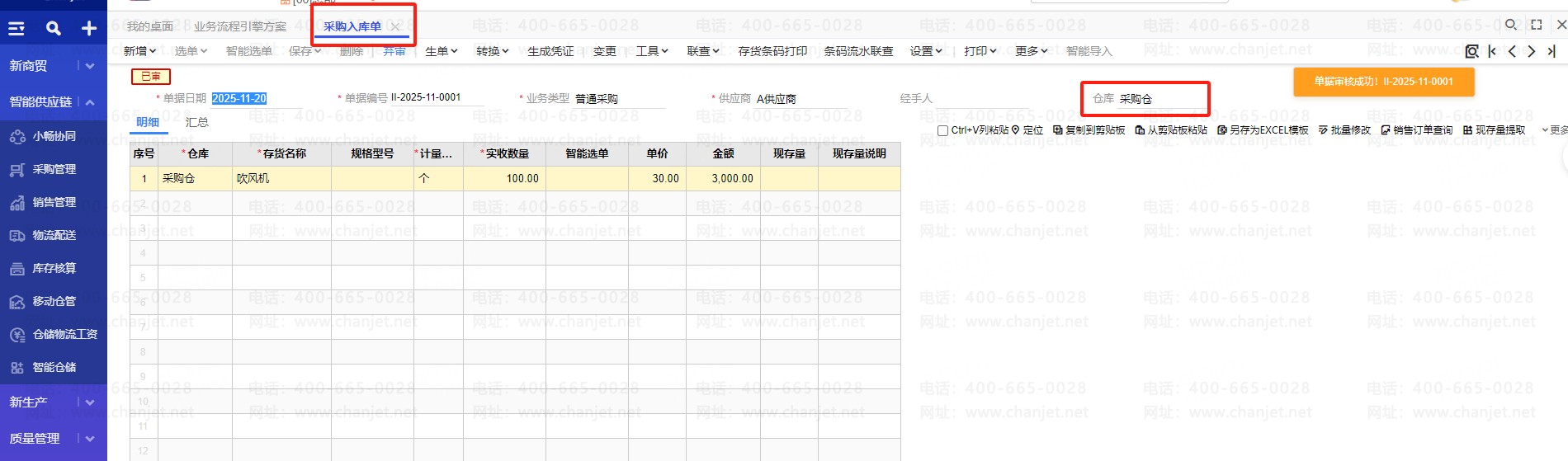1568x461 pixels.
Task: Select the 明细 detail tab
Action: 148,122
